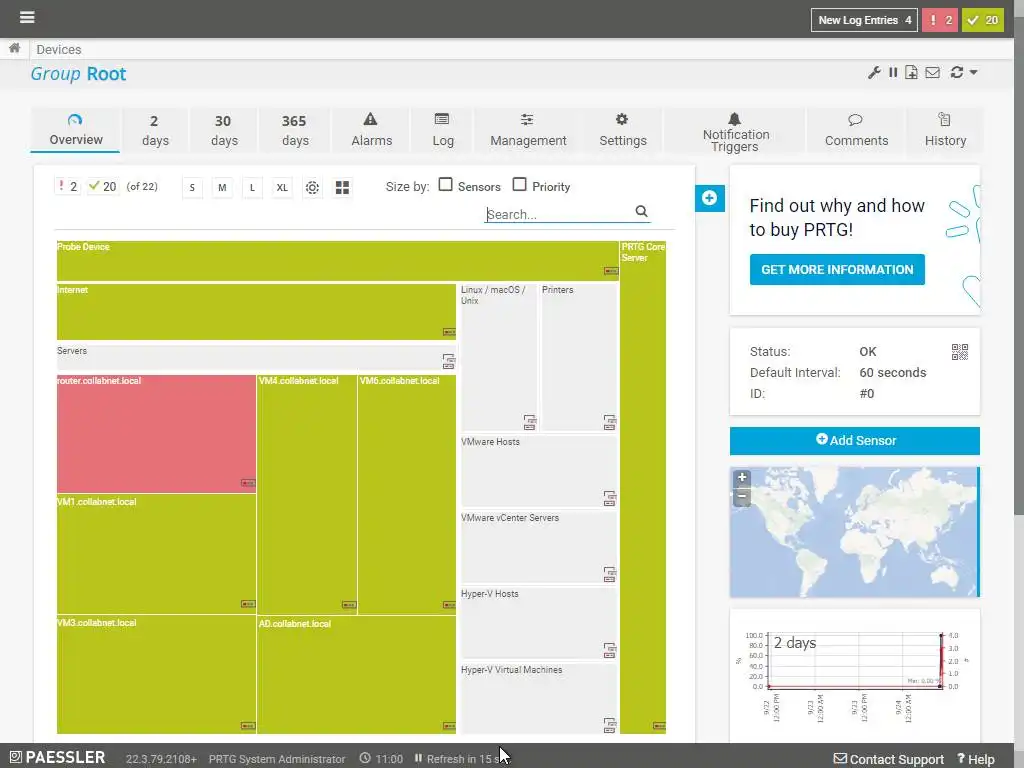
Task: Open the Notification Triggers tab
Action: pos(735,130)
